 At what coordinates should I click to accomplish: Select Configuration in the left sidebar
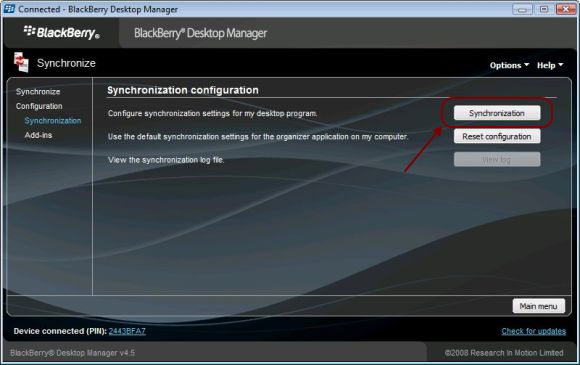point(39,106)
